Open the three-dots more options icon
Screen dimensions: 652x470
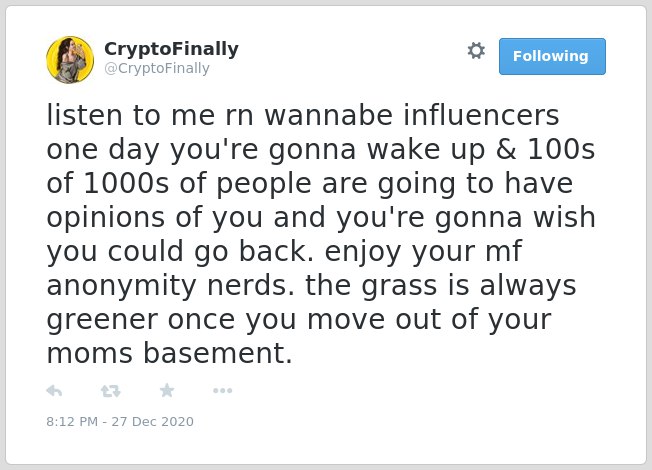(x=222, y=391)
